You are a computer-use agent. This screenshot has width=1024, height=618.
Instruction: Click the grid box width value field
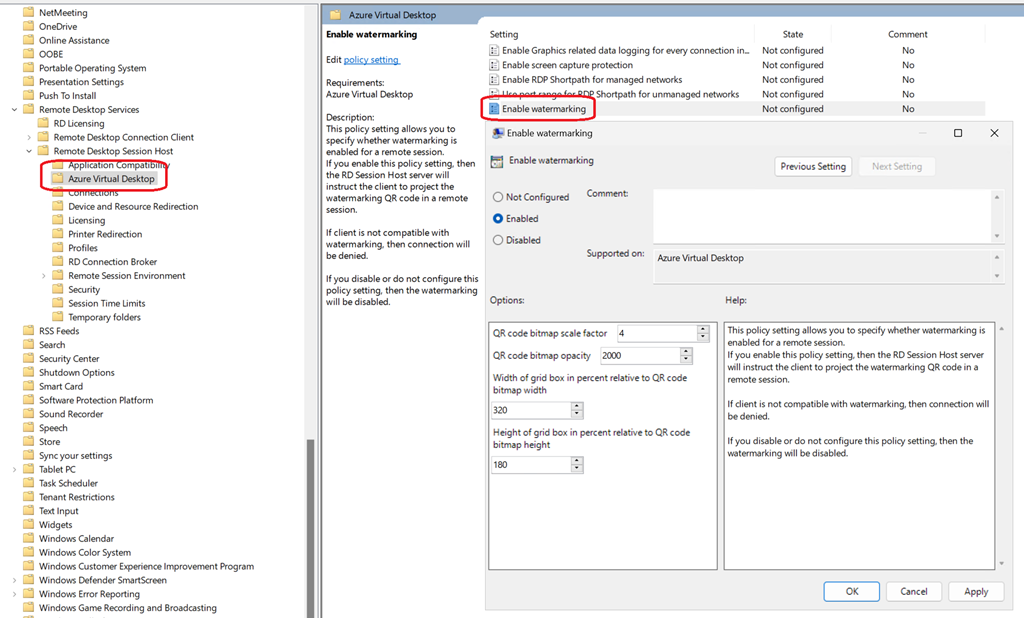tap(531, 410)
